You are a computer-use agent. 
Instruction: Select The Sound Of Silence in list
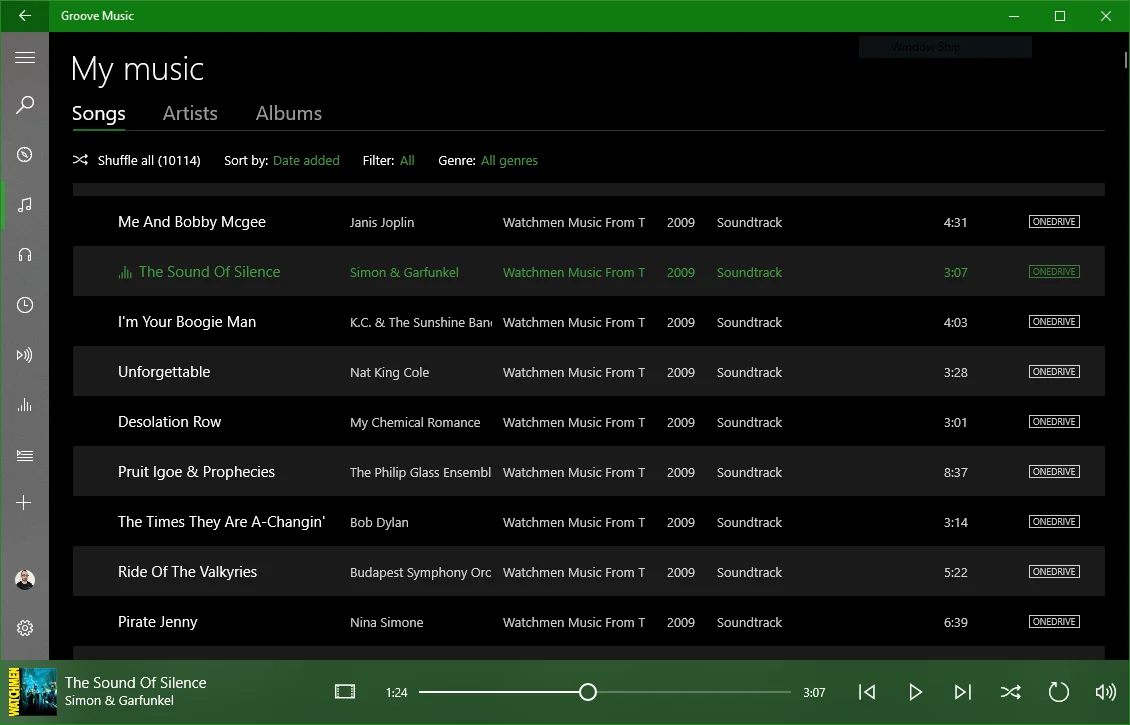588,272
